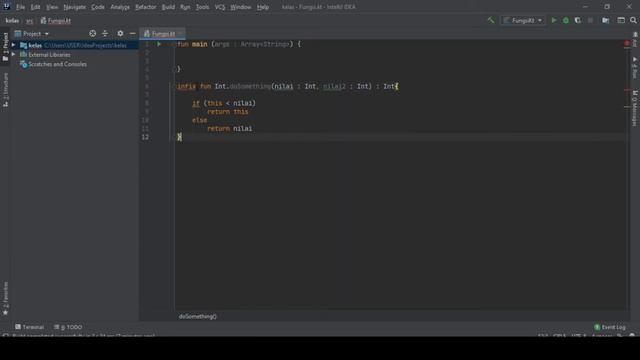Open the Project view type dropdown
Image resolution: width=640 pixels, height=360 pixels.
click(x=32, y=33)
